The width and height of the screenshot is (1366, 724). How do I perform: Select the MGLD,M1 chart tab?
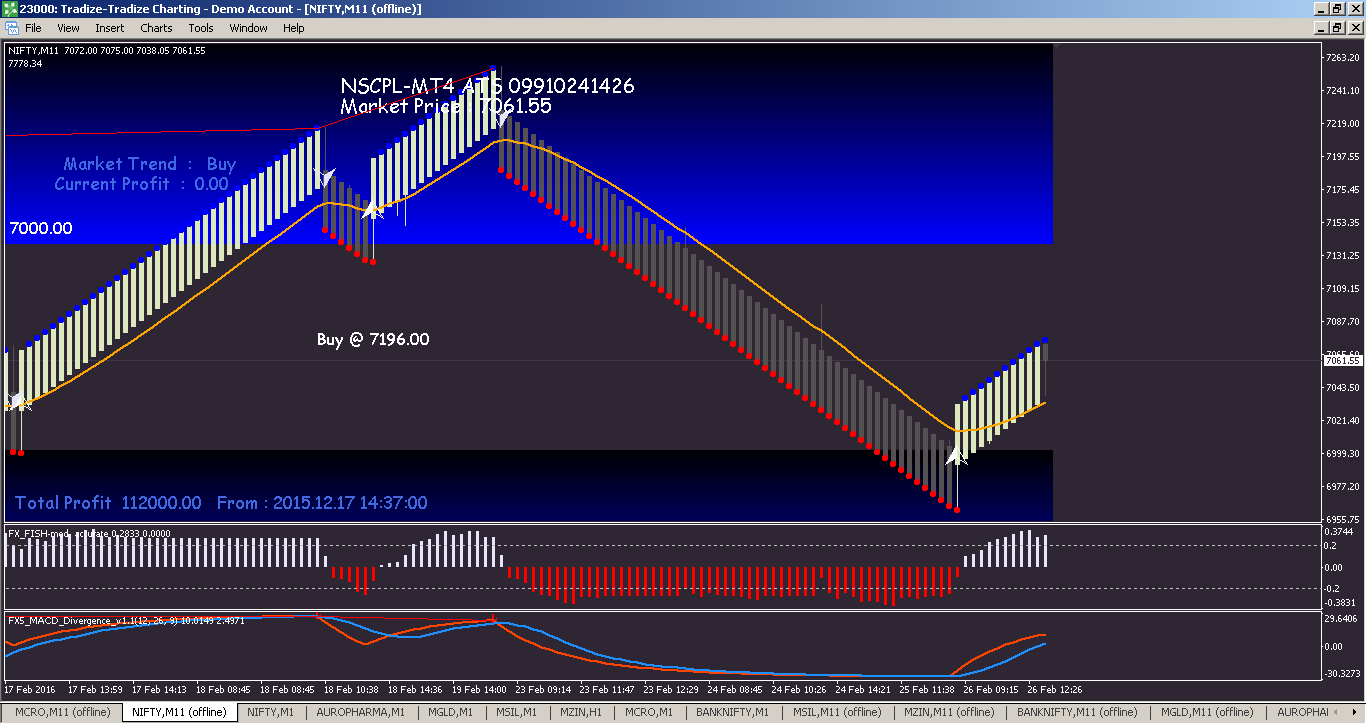(x=450, y=712)
